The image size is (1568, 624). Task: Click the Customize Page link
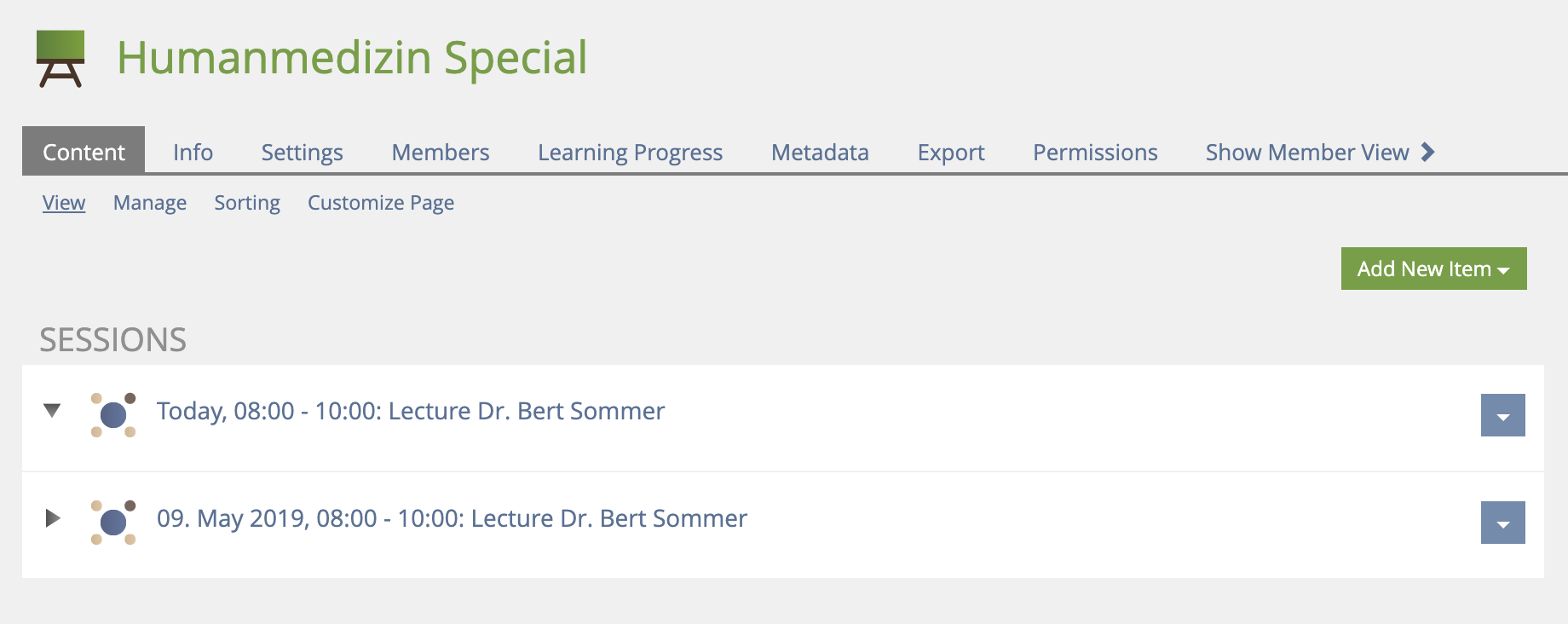coord(381,203)
